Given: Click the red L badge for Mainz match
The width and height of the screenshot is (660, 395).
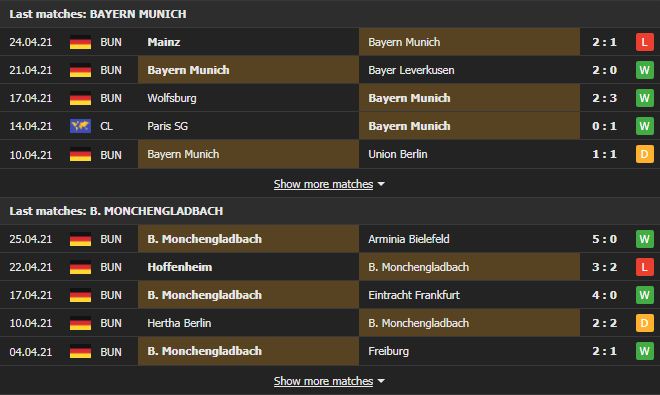Looking at the screenshot, I should 644,42.
